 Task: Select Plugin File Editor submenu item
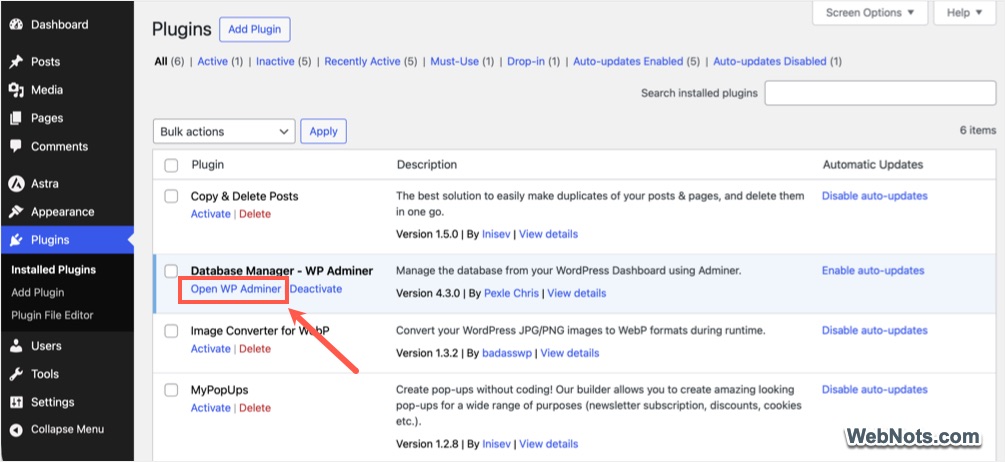[52, 315]
